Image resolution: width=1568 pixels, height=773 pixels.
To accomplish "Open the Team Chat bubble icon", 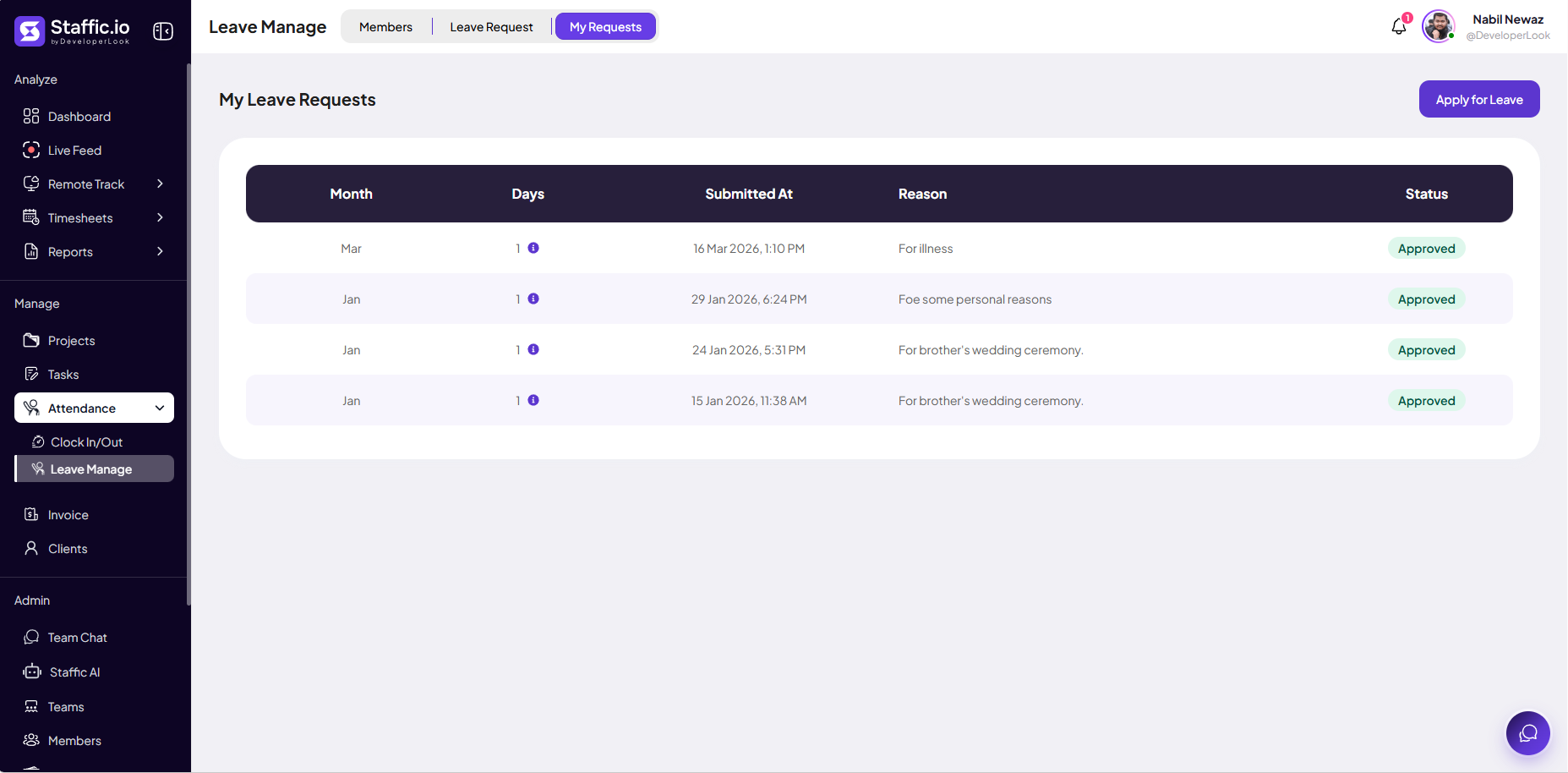I will tap(31, 637).
